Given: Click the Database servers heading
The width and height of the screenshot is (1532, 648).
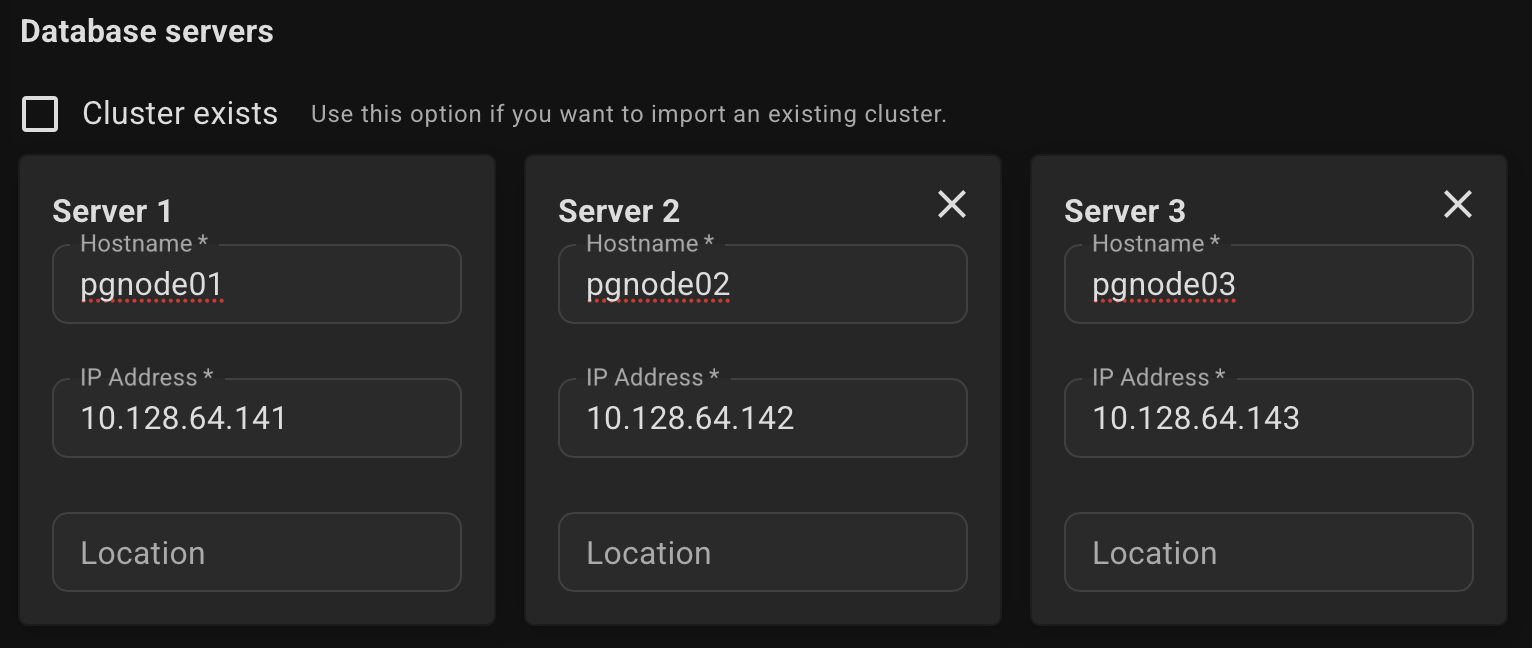Looking at the screenshot, I should tap(147, 31).
